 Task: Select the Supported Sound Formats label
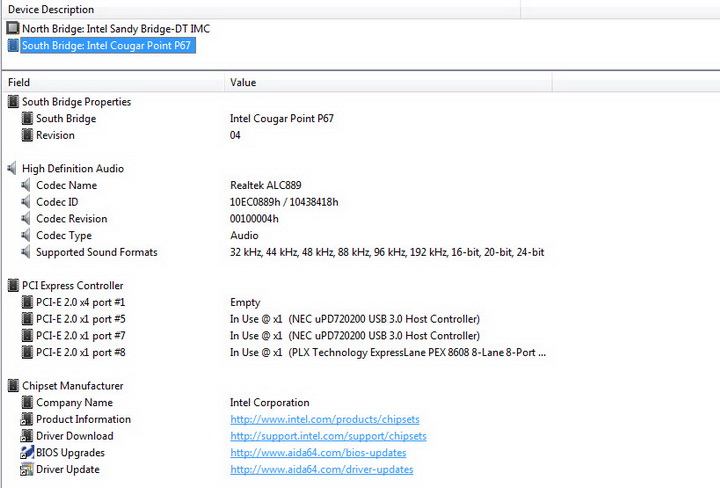pos(96,252)
